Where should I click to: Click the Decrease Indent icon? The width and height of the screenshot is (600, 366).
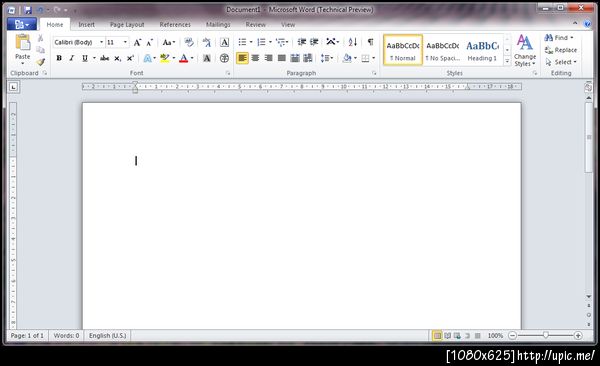point(302,42)
